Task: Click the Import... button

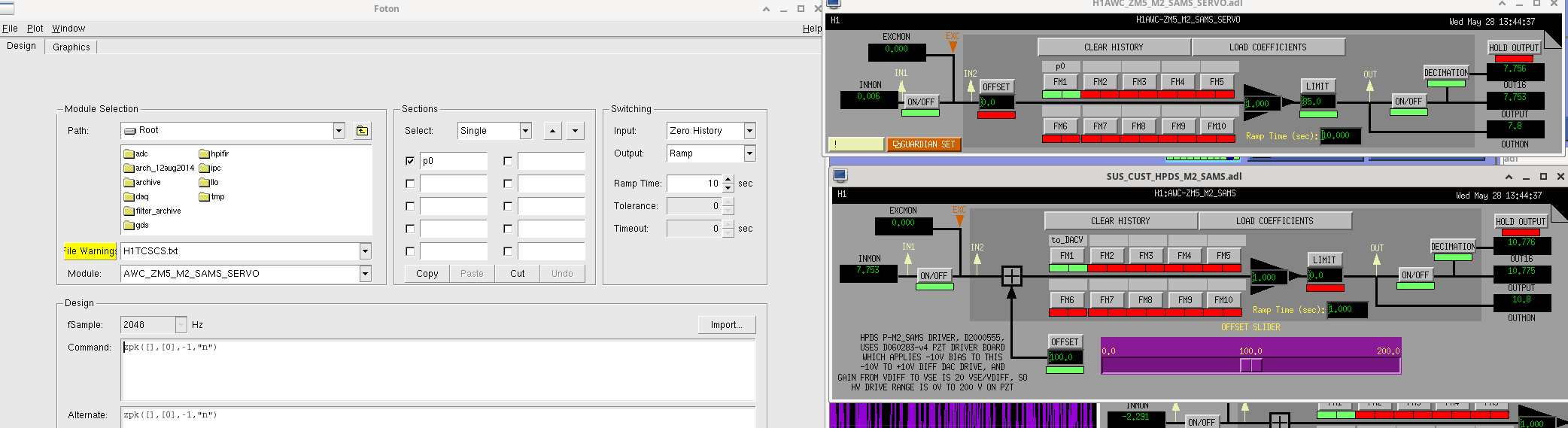Action: tap(727, 325)
